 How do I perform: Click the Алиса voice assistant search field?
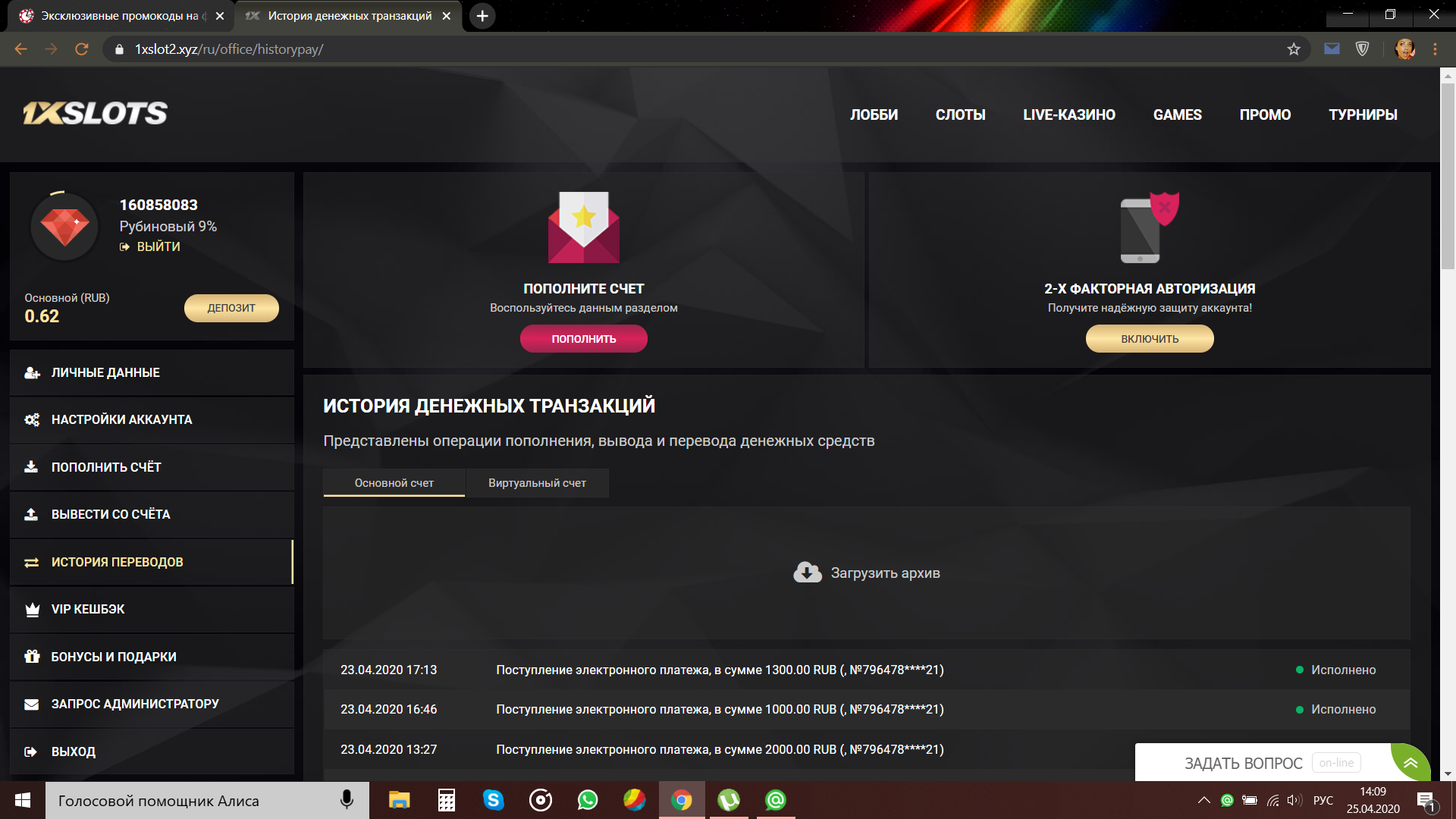[x=190, y=800]
